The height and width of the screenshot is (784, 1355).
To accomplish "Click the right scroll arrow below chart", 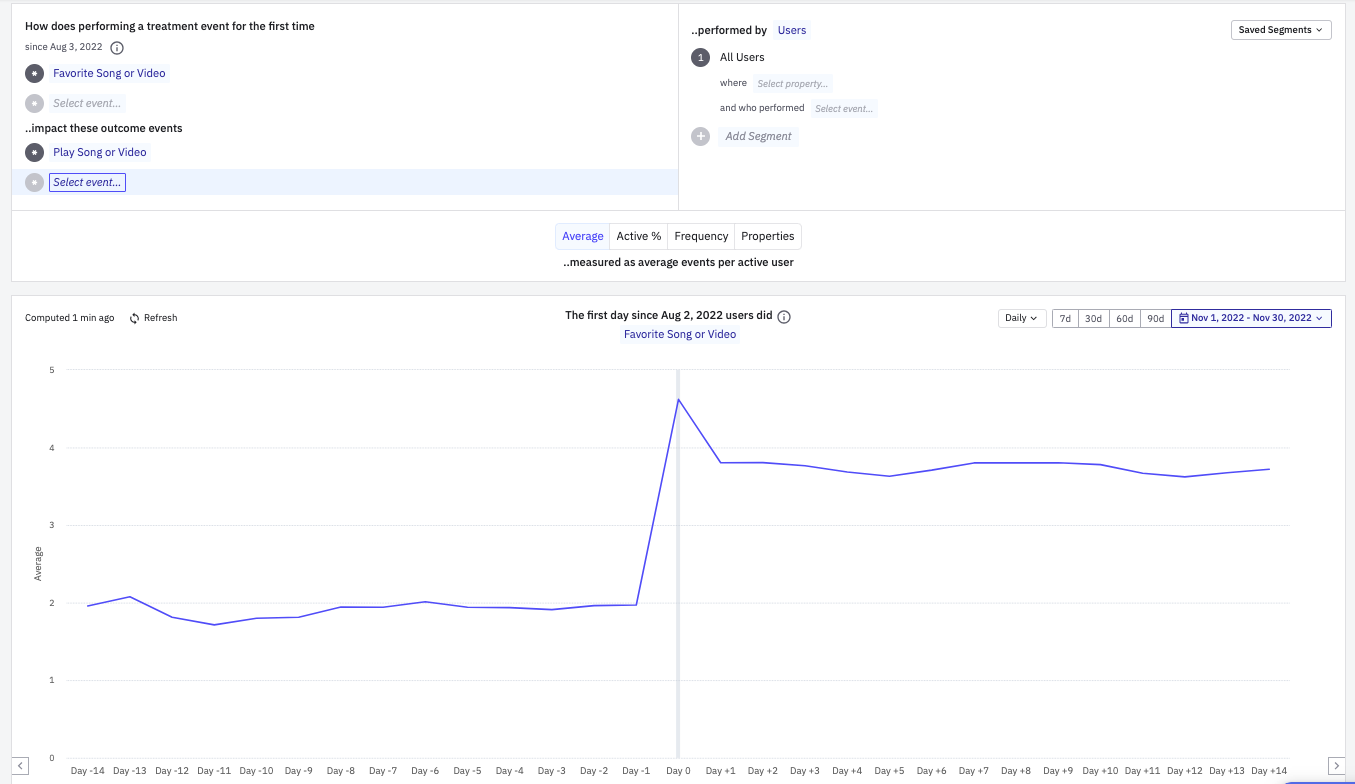I will tap(1336, 766).
